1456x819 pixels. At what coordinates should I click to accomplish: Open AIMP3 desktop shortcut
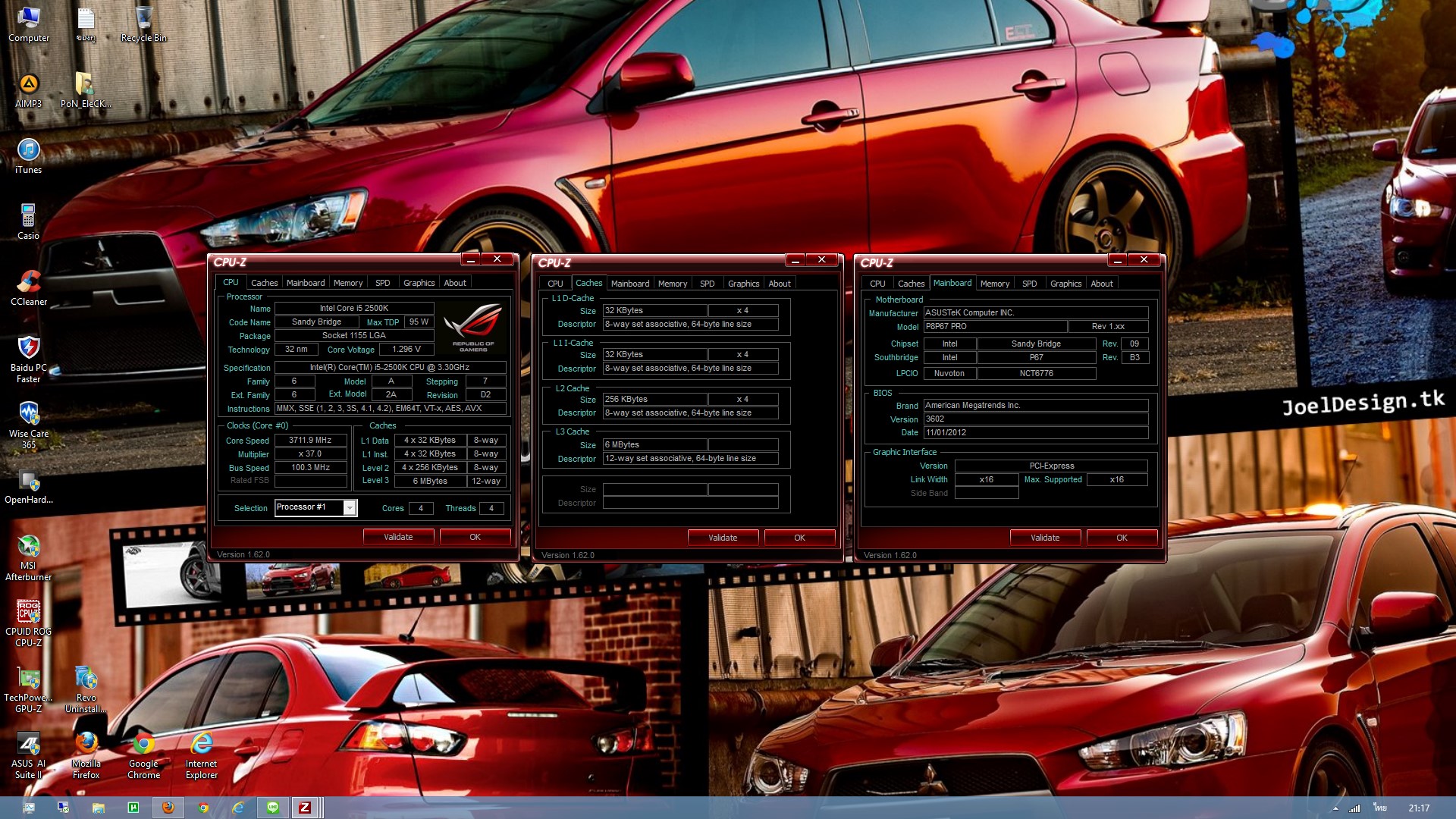[28, 84]
